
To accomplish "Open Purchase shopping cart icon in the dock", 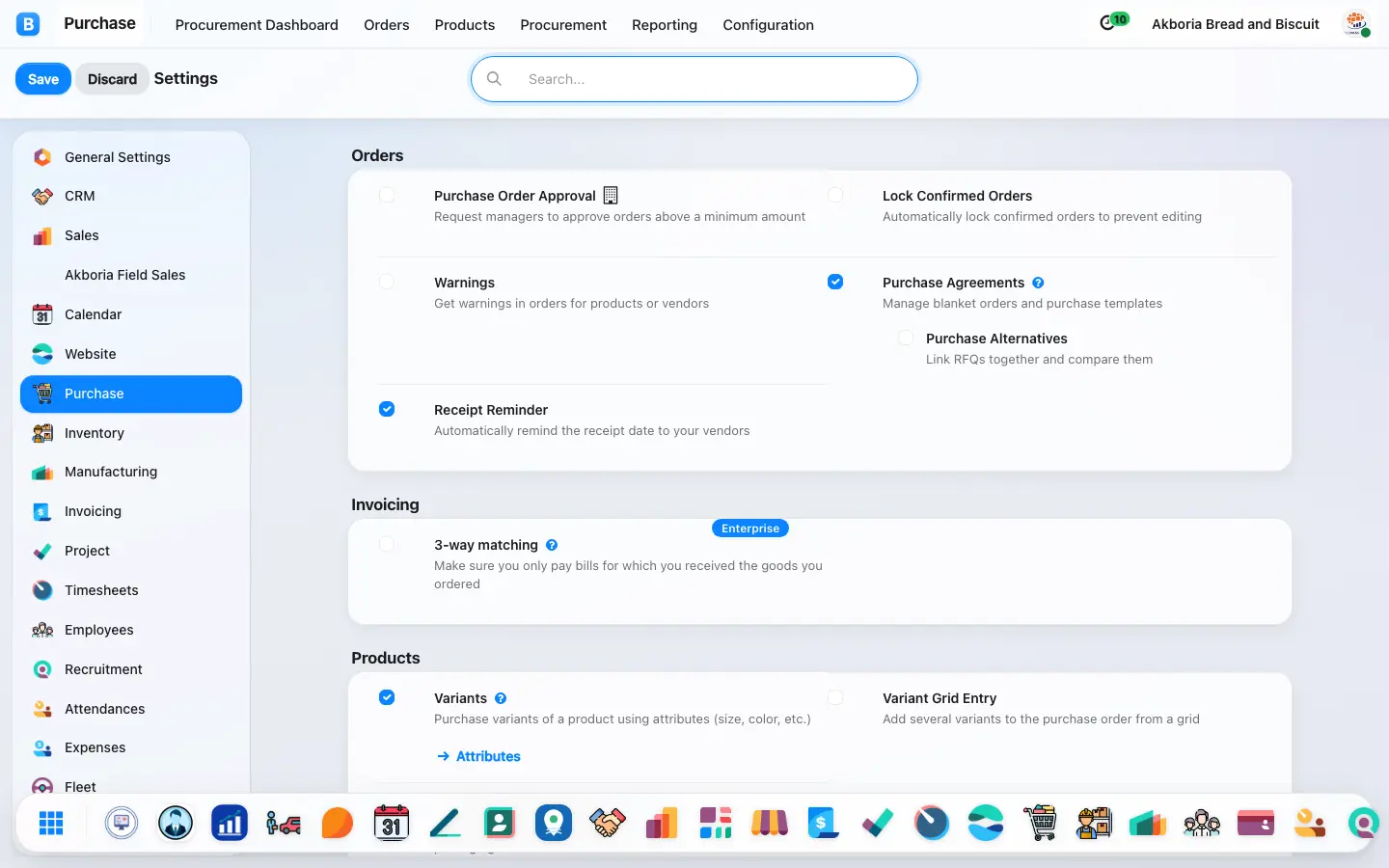I will point(1040,823).
